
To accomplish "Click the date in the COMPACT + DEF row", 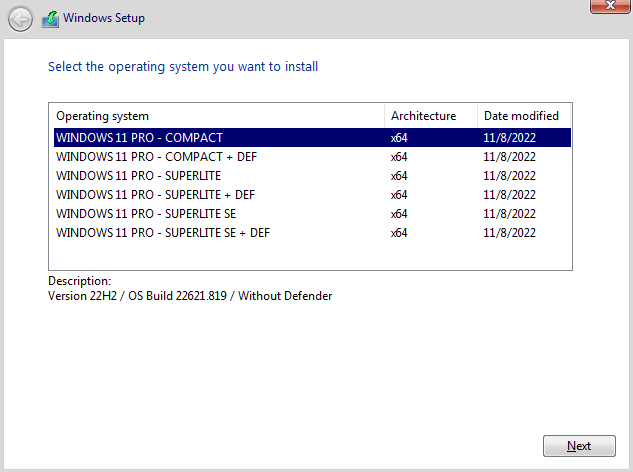I will (509, 156).
